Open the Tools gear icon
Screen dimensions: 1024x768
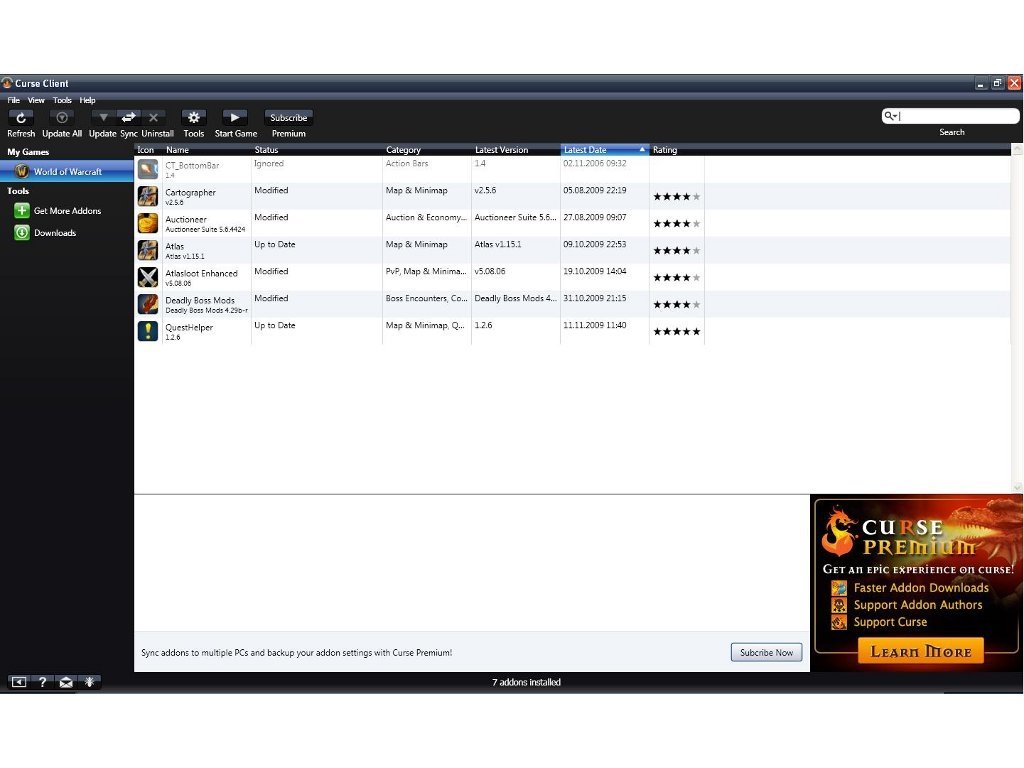click(x=193, y=118)
